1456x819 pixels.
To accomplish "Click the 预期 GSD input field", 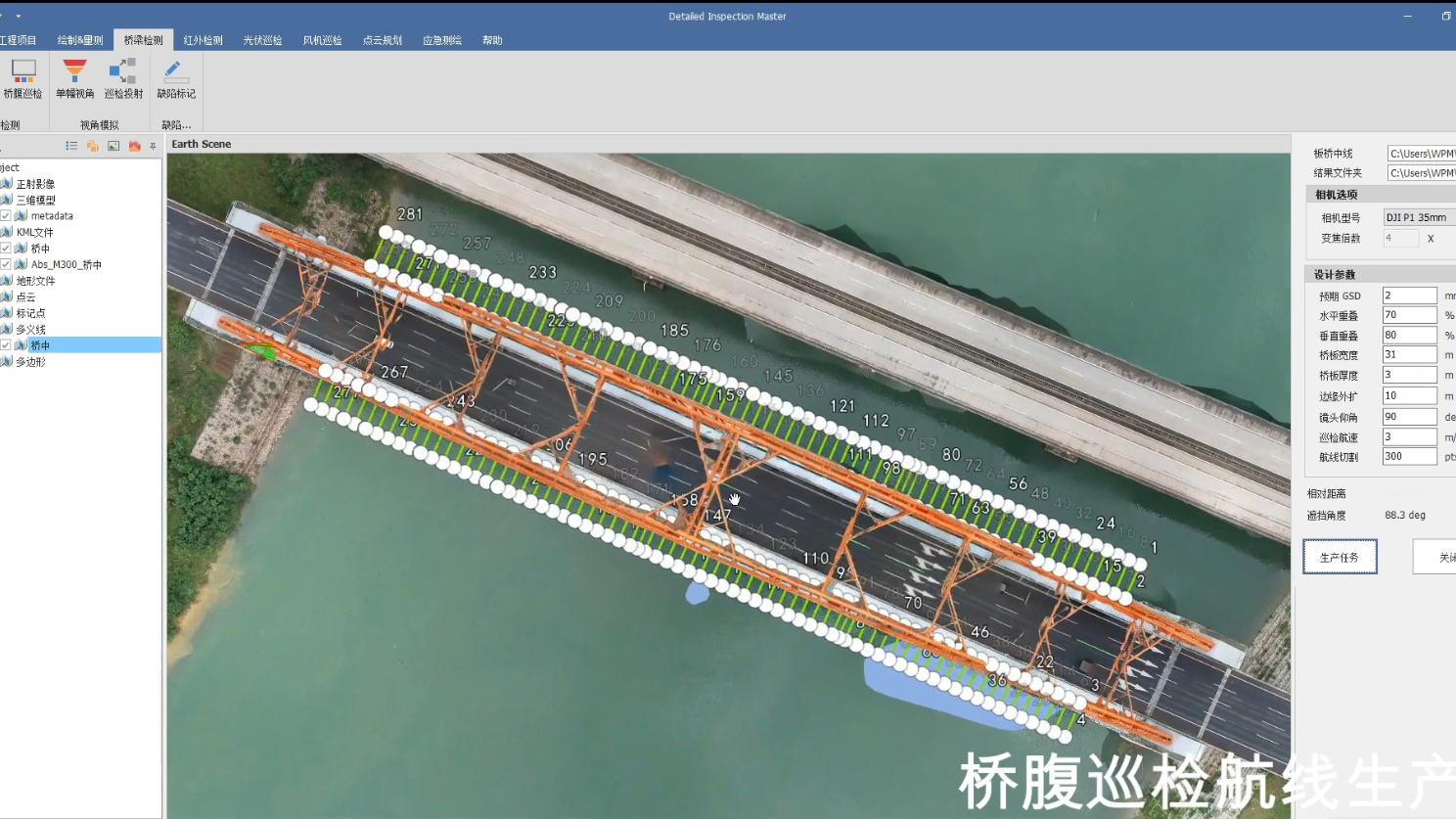I will point(1409,296).
